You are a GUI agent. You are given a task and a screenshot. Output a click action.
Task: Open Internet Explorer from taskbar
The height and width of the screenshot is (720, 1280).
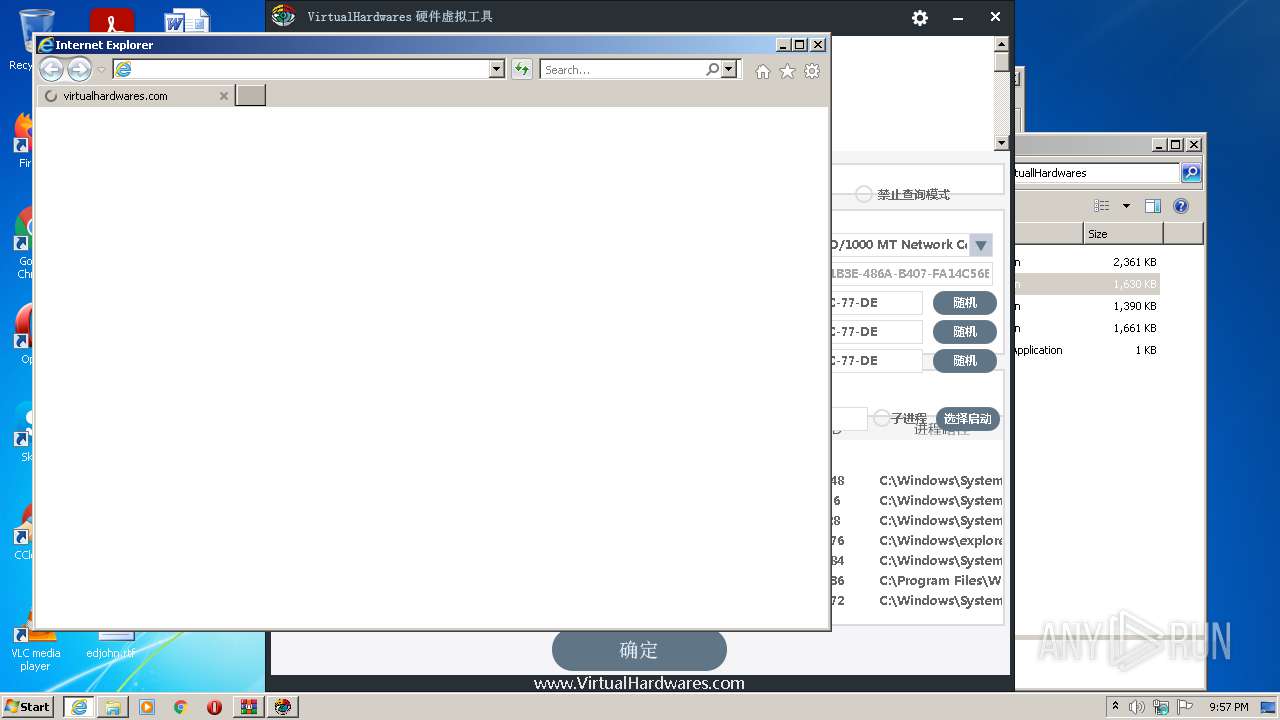point(79,707)
